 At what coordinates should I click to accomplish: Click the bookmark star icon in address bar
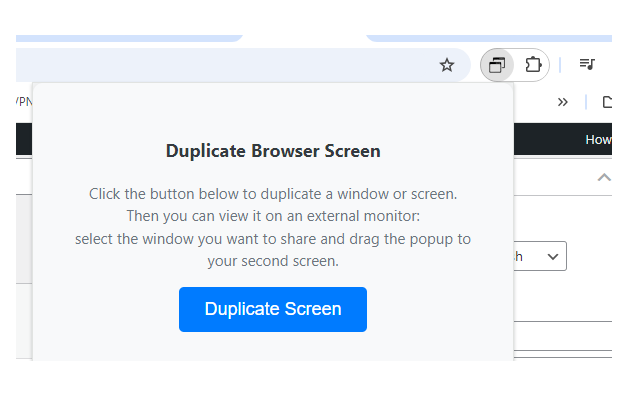point(447,65)
